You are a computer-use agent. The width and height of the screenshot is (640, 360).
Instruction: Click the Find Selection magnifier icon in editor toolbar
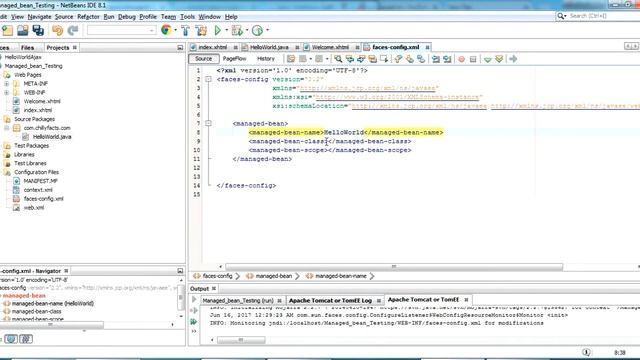pos(338,59)
